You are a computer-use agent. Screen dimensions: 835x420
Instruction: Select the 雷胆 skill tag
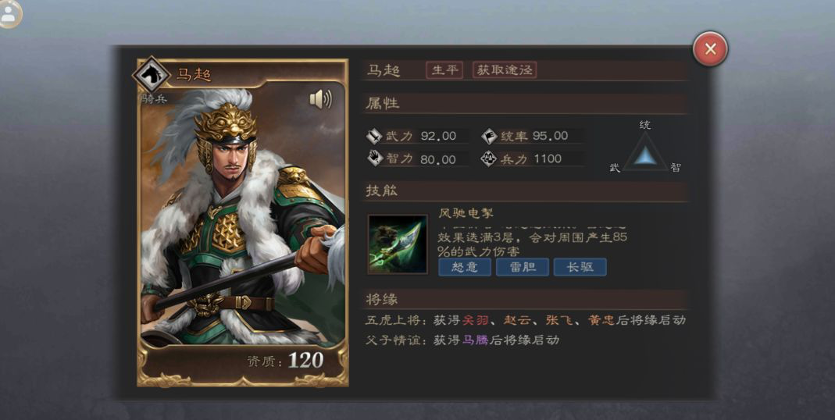tap(522, 267)
